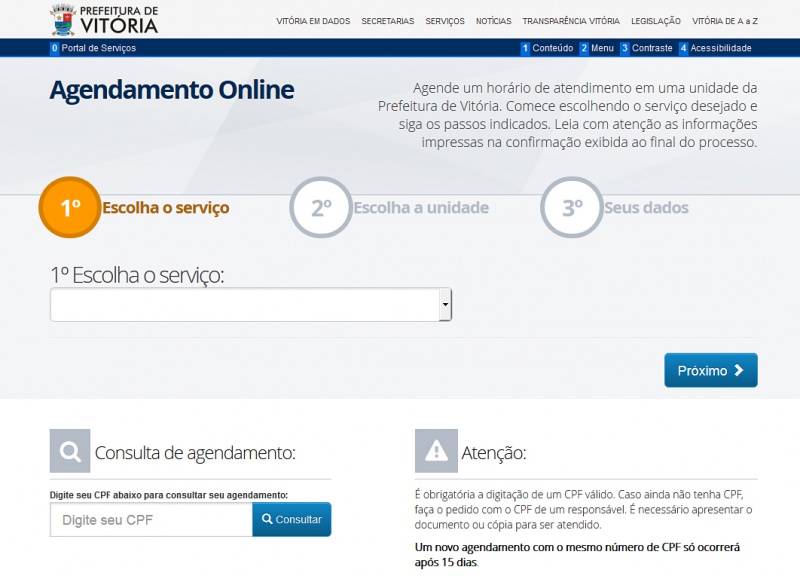Click the bold notice about 15 dias
Image resolution: width=800 pixels, height=576 pixels.
(577, 555)
